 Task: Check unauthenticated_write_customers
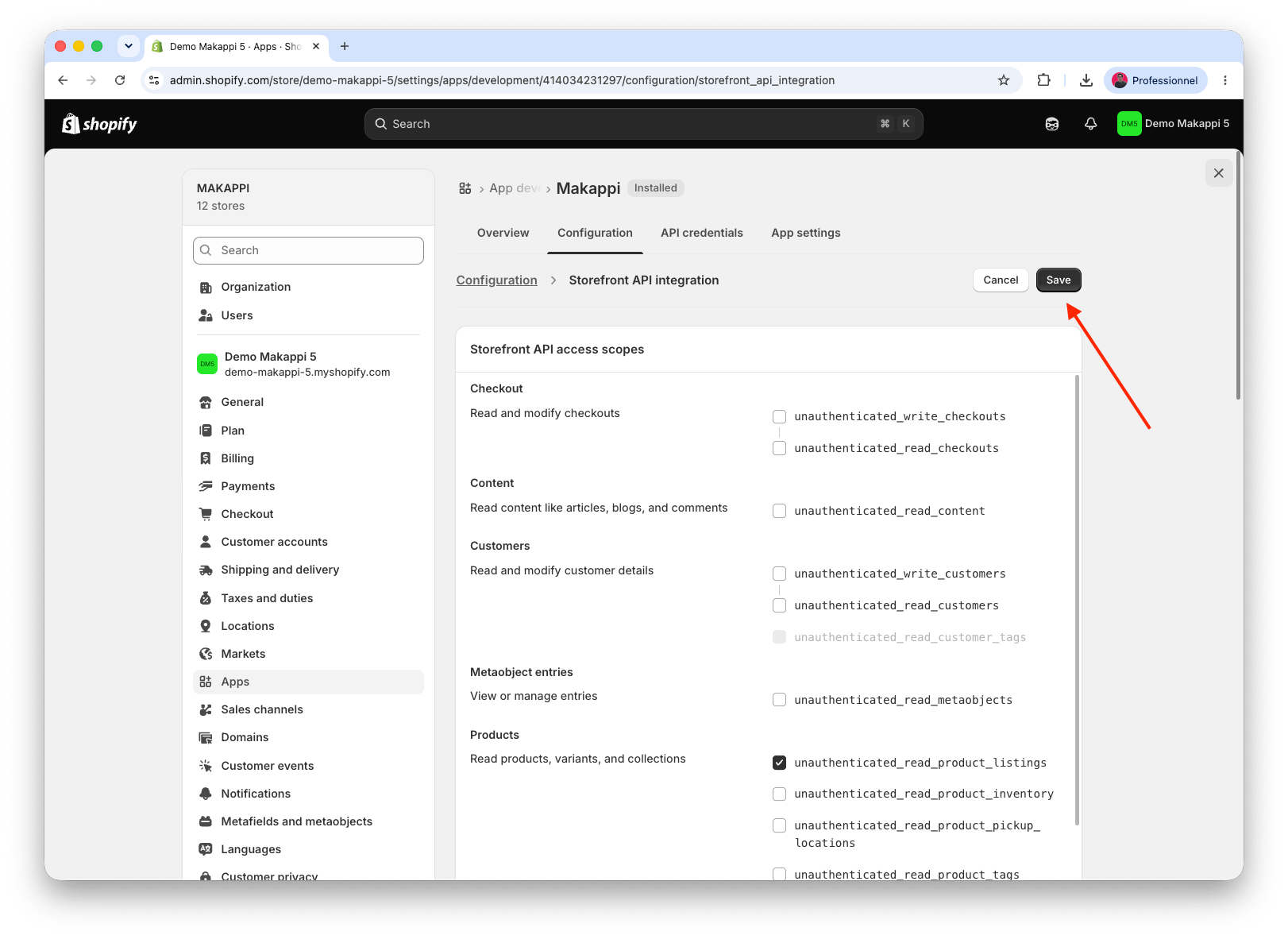780,574
